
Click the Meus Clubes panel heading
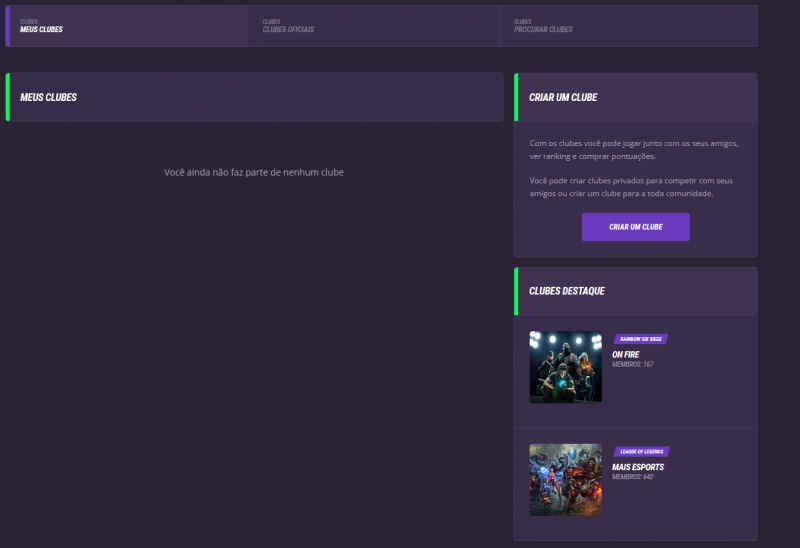[48, 98]
